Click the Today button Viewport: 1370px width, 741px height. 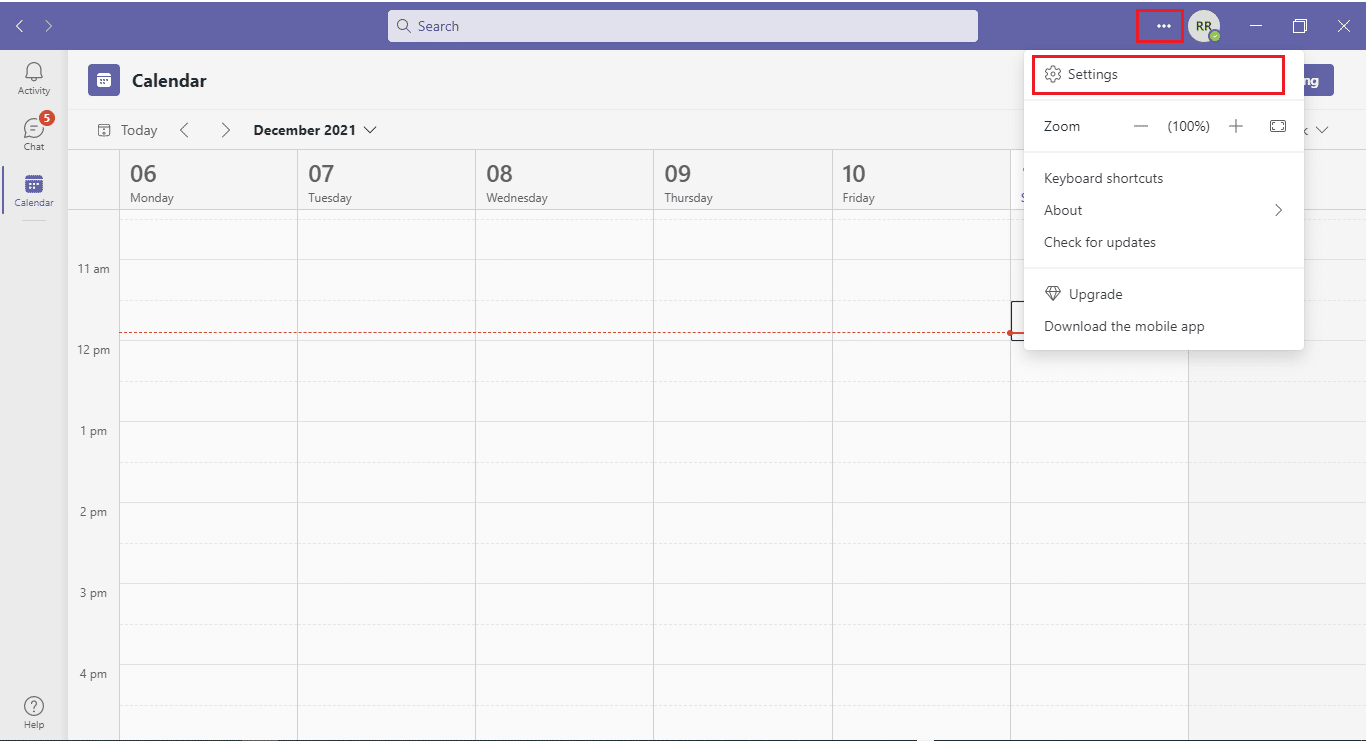coord(128,130)
